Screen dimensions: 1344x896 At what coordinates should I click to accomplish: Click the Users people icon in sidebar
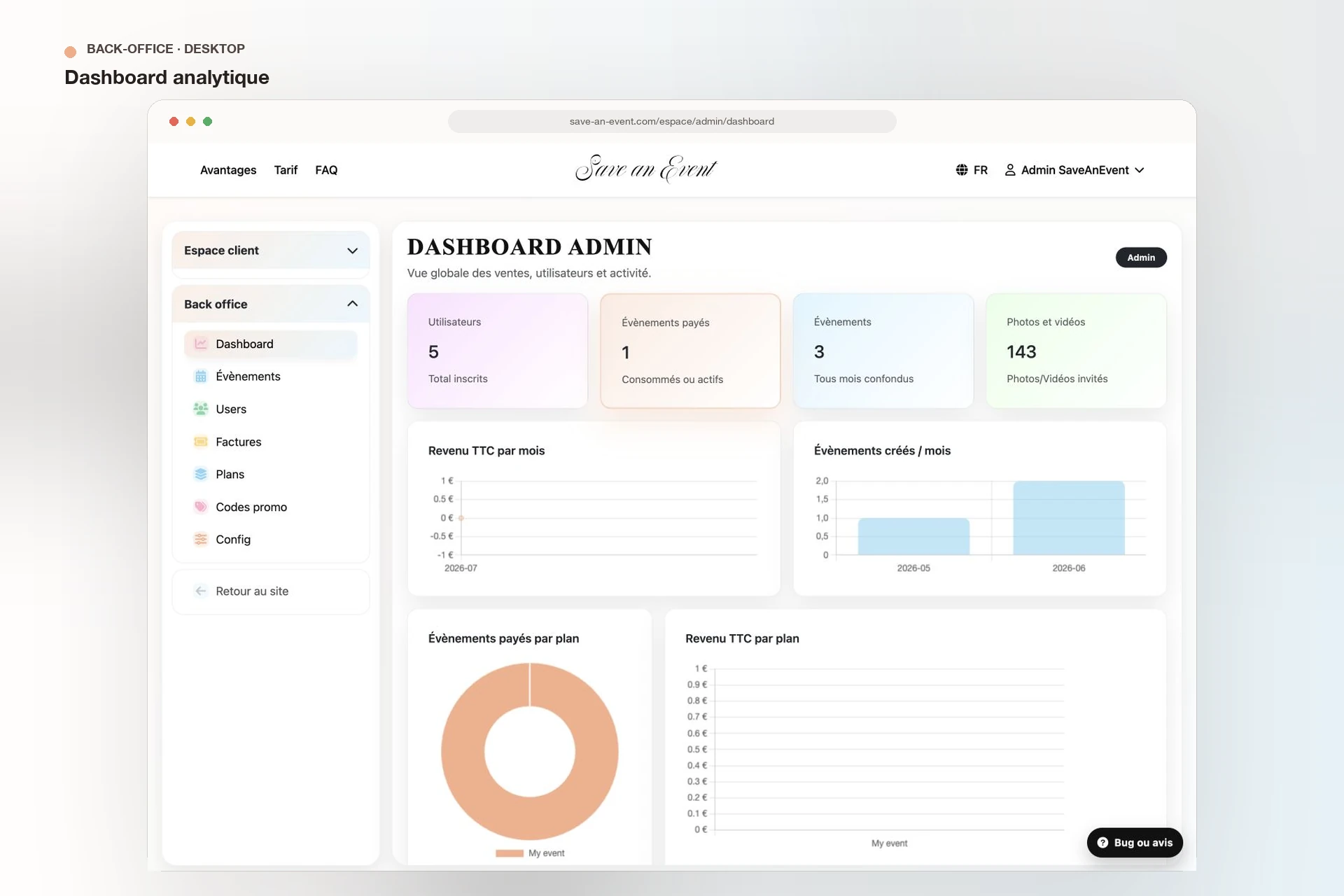[201, 409]
